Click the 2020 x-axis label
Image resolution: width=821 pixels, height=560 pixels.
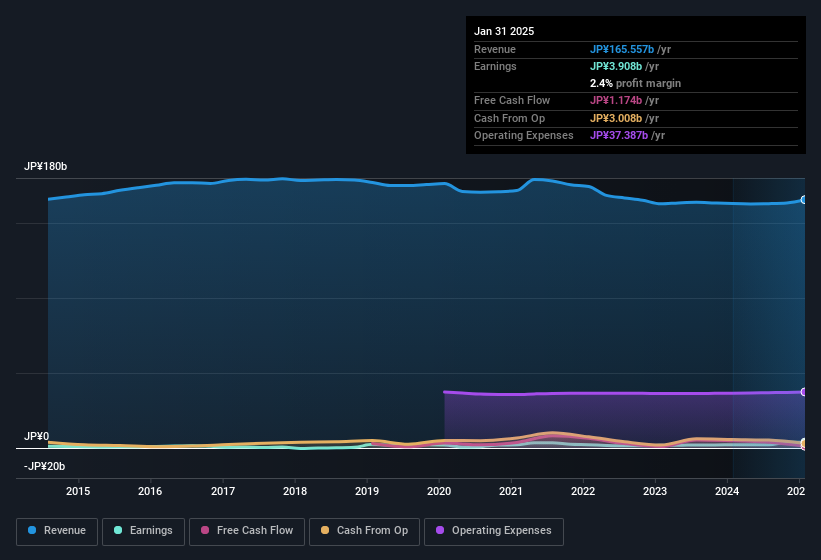[439, 491]
